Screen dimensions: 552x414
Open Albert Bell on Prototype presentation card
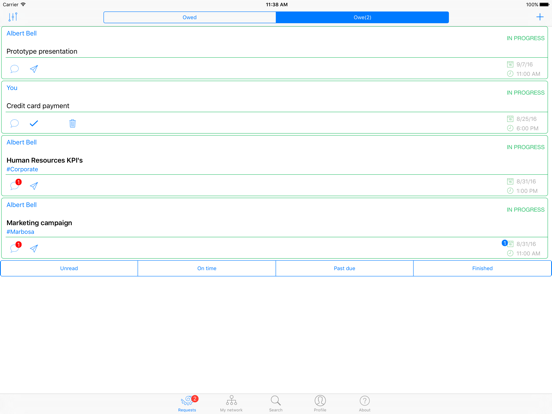(21, 33)
